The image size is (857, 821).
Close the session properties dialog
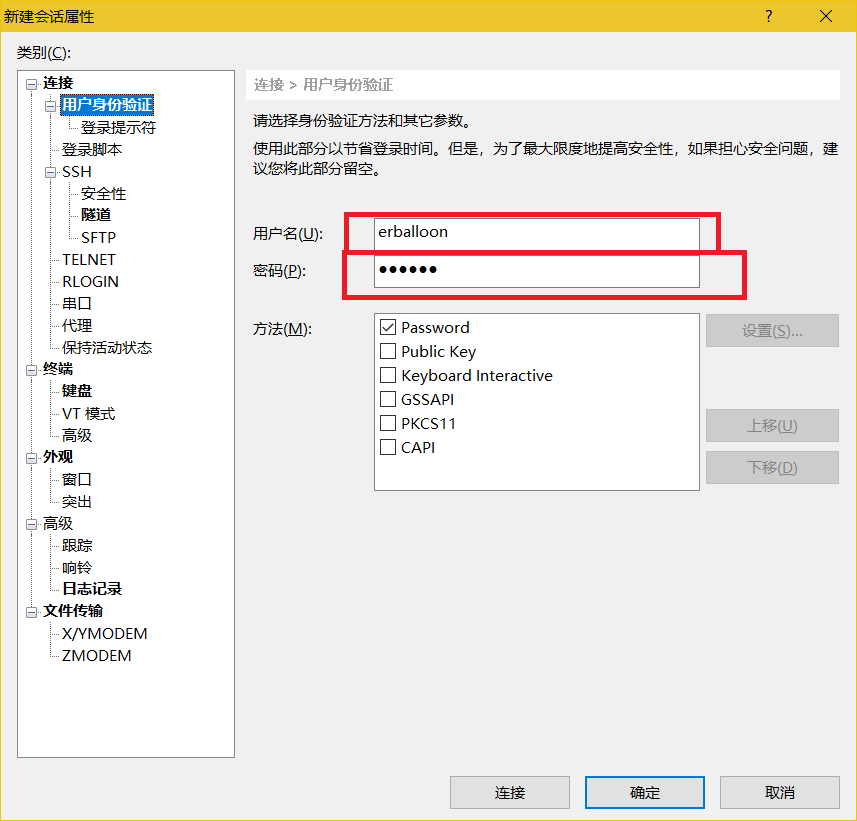826,16
